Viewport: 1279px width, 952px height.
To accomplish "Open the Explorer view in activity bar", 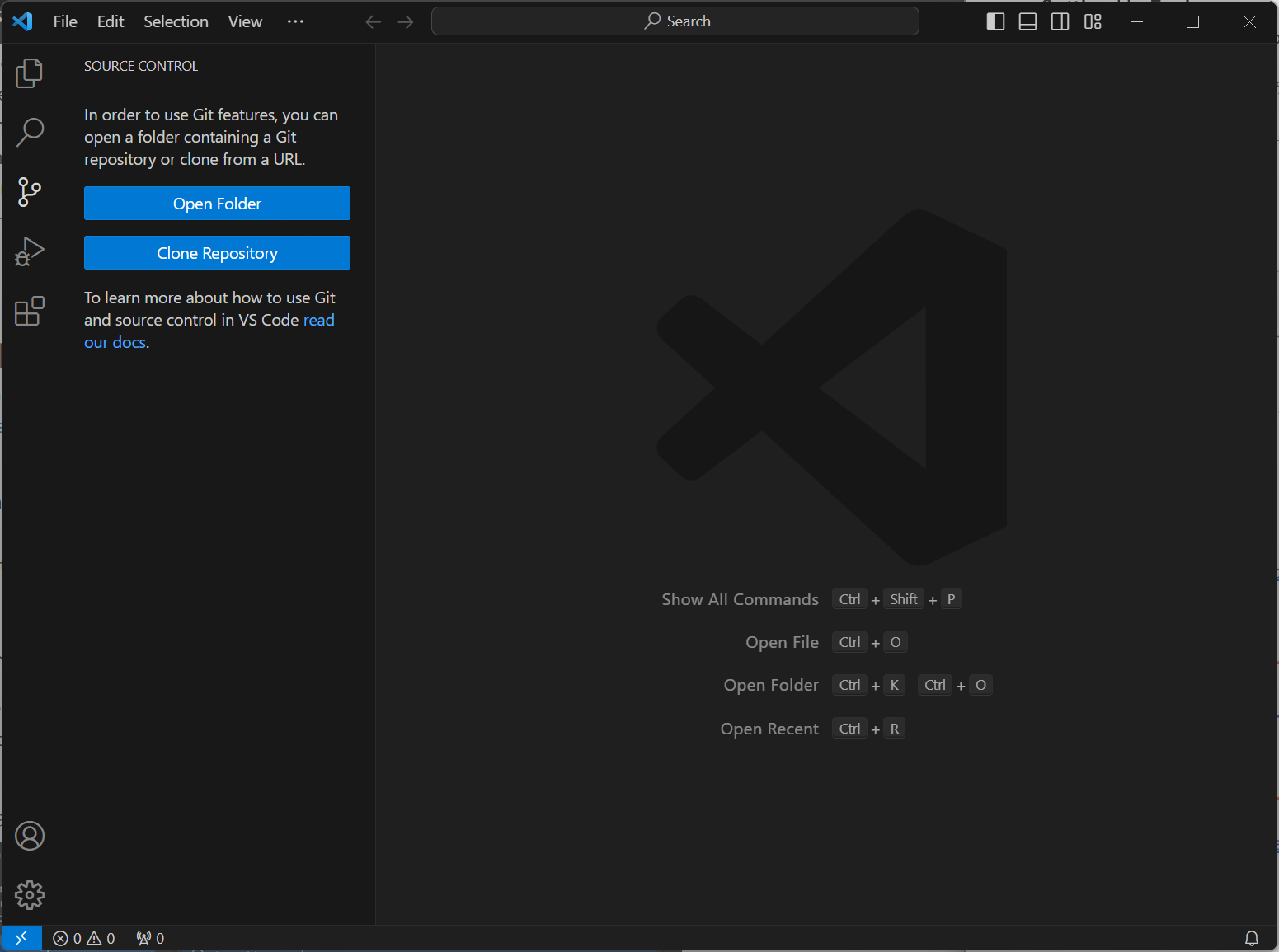I will (30, 73).
